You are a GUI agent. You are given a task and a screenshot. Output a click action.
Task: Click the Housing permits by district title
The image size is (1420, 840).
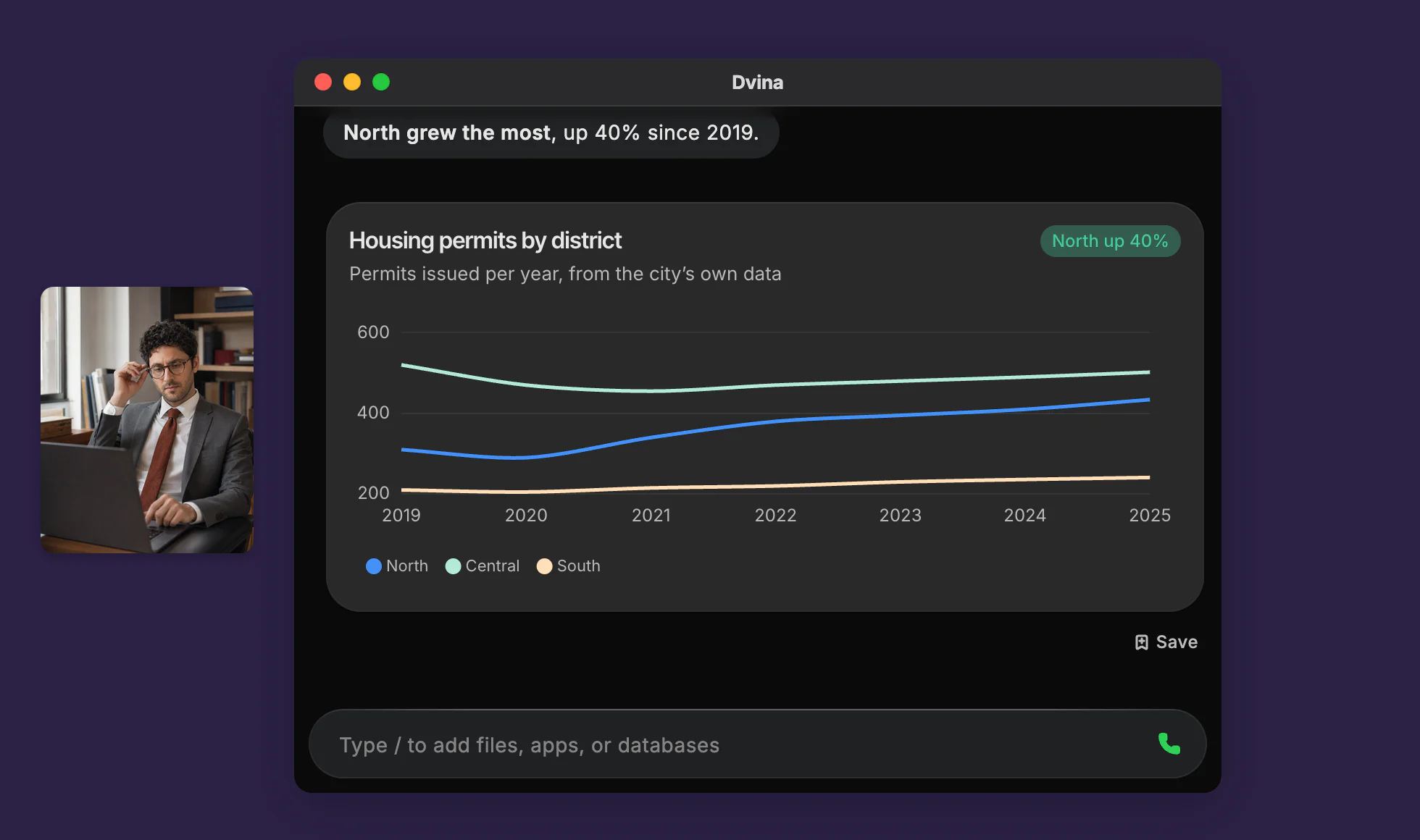(x=485, y=240)
